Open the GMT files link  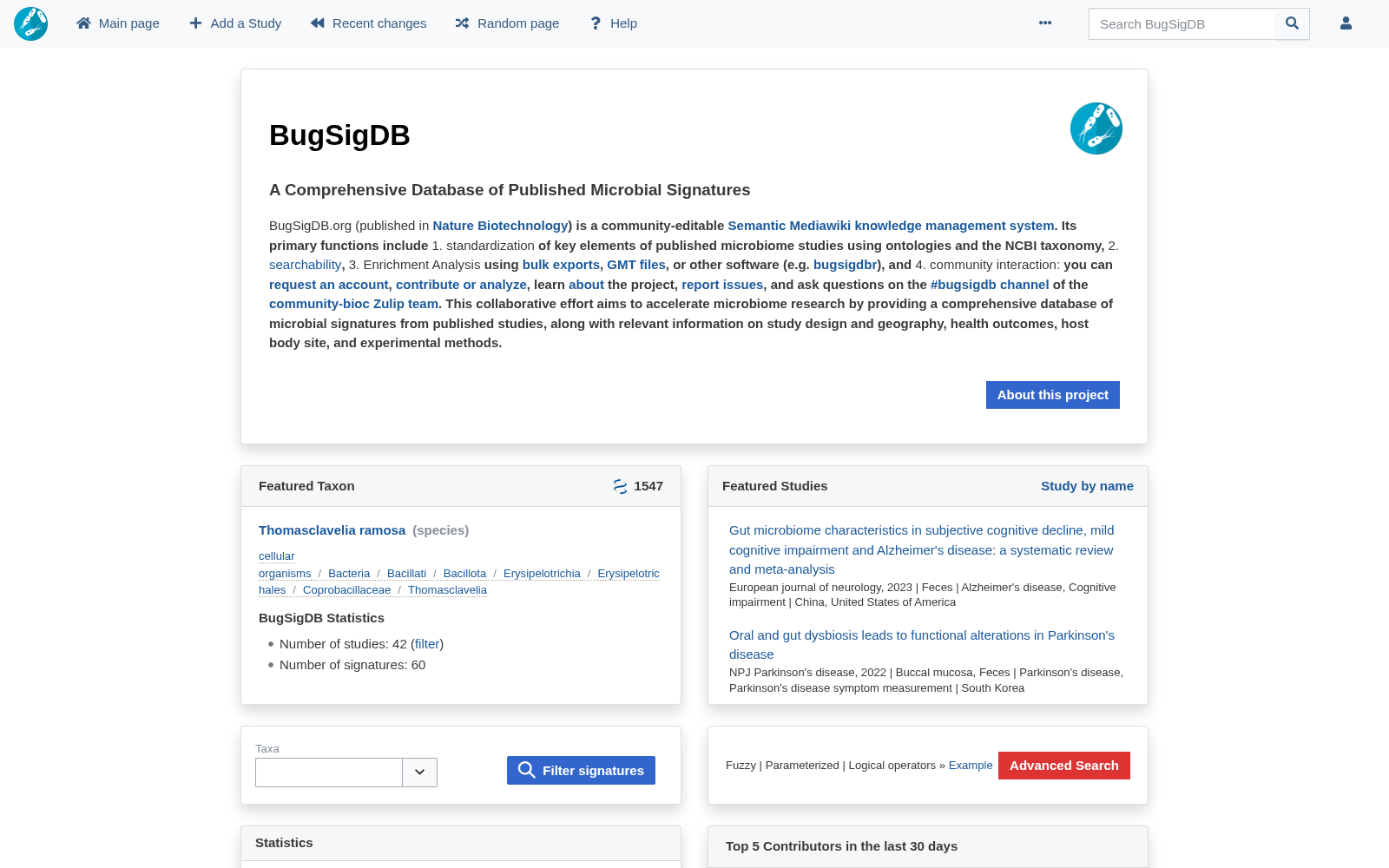coord(636,265)
